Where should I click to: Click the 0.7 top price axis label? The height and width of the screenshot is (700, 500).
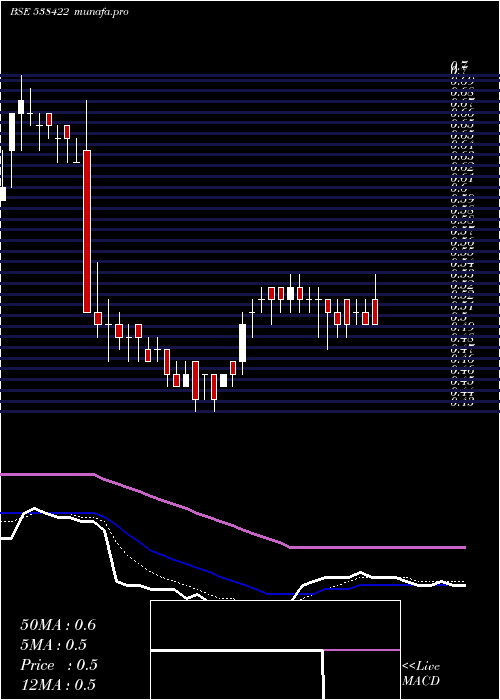(x=458, y=68)
